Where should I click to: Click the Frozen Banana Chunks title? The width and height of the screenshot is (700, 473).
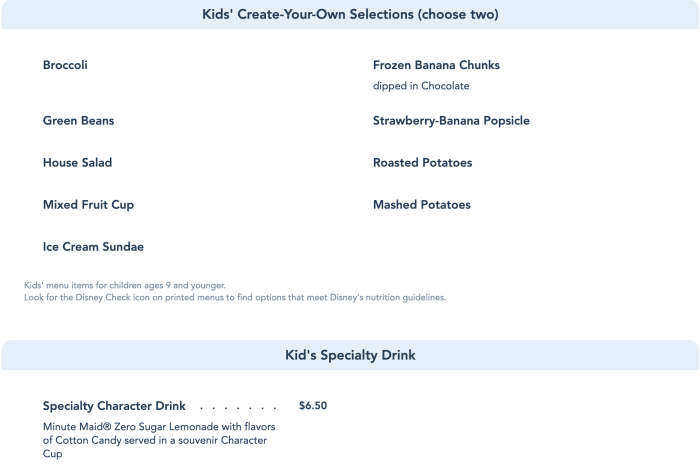[436, 65]
